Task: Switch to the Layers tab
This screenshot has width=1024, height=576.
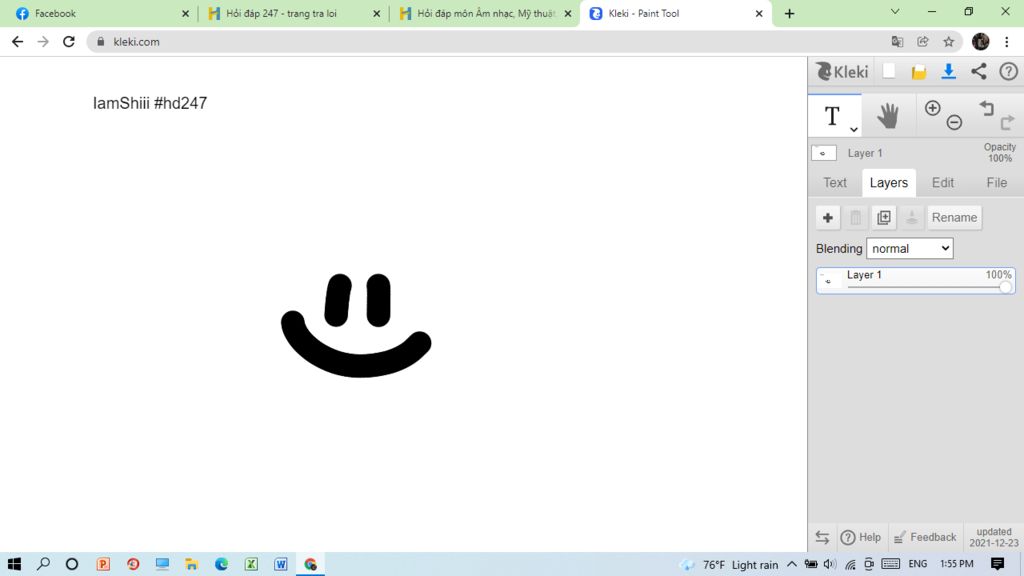Action: 888,183
